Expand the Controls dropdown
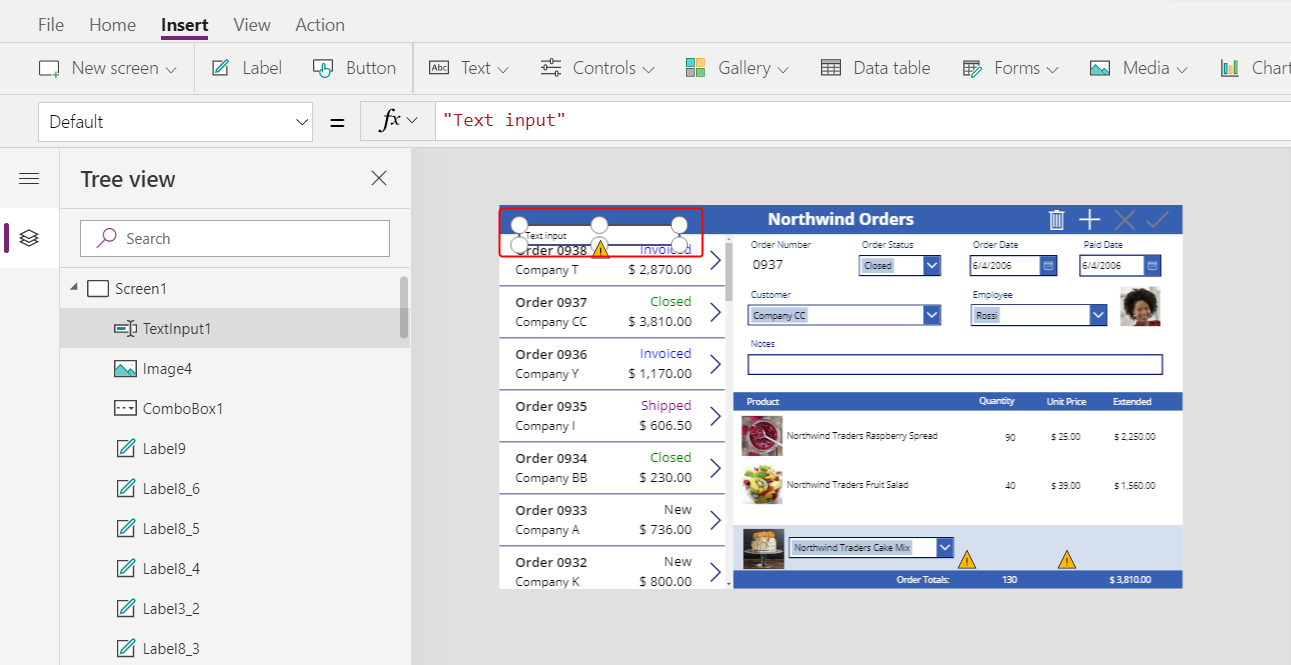1291x665 pixels. click(x=597, y=68)
